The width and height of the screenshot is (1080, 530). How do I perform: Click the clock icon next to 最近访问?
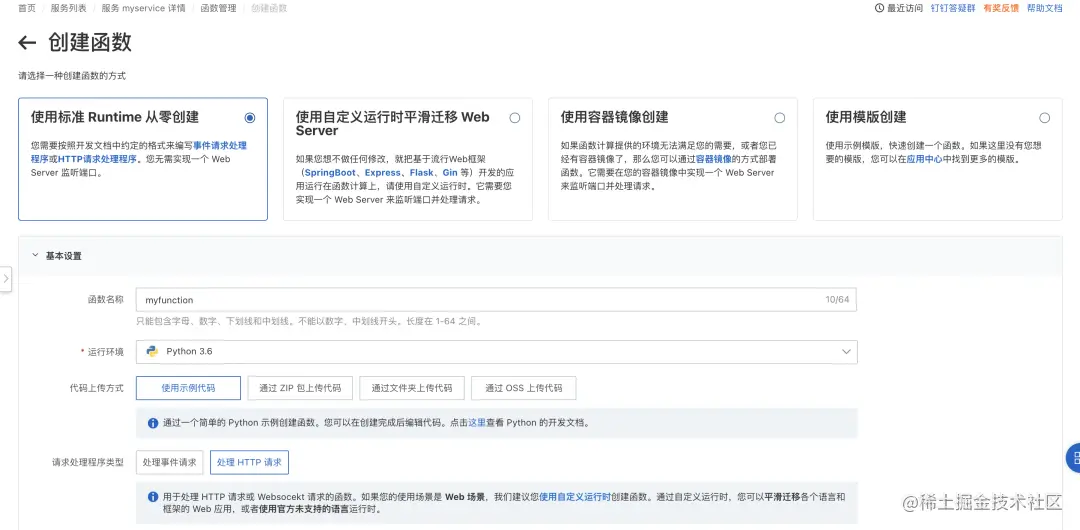tap(879, 8)
